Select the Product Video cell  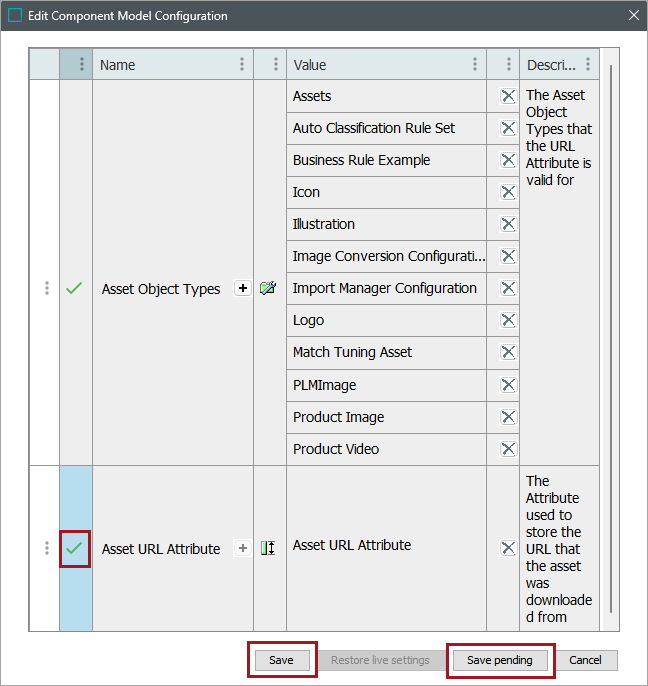386,449
